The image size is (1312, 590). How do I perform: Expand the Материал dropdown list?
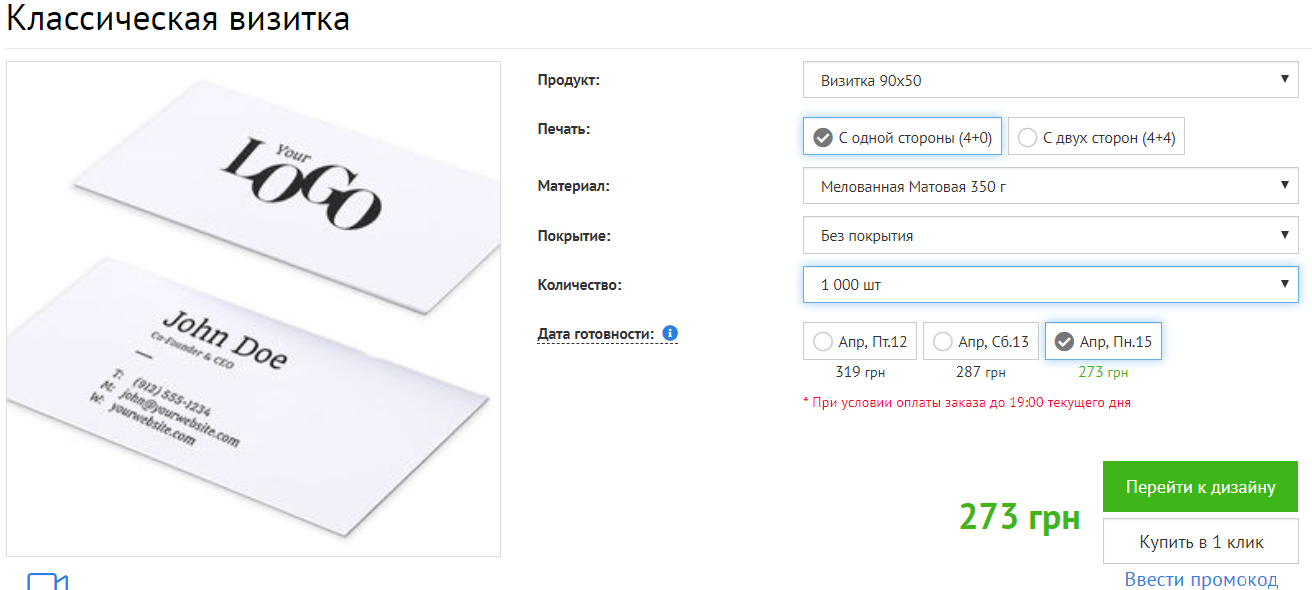[x=1050, y=186]
